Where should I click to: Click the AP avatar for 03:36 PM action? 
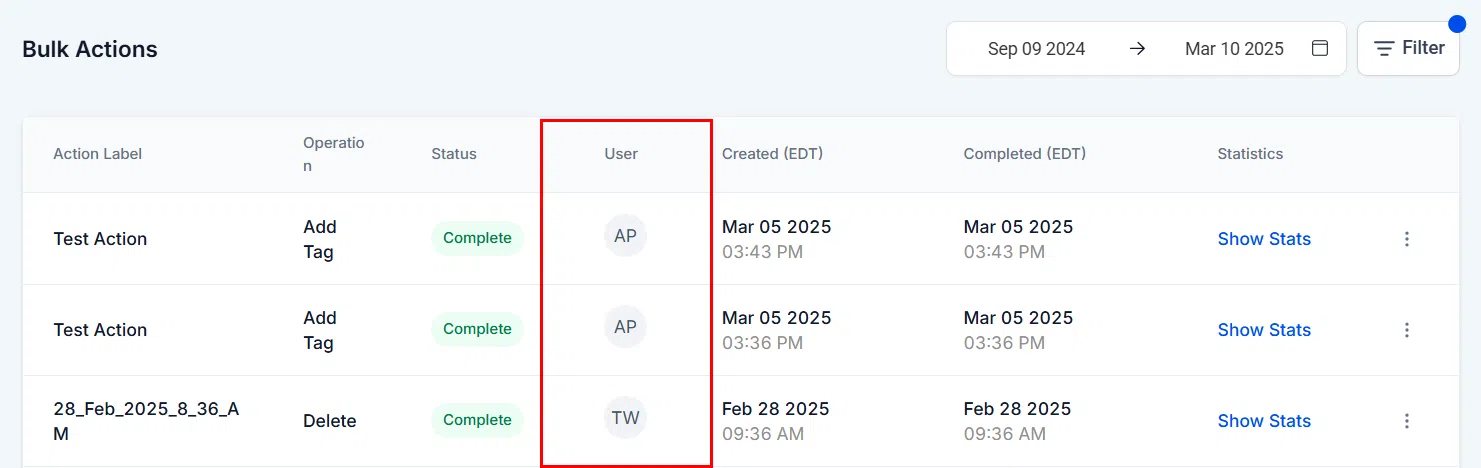tap(625, 327)
